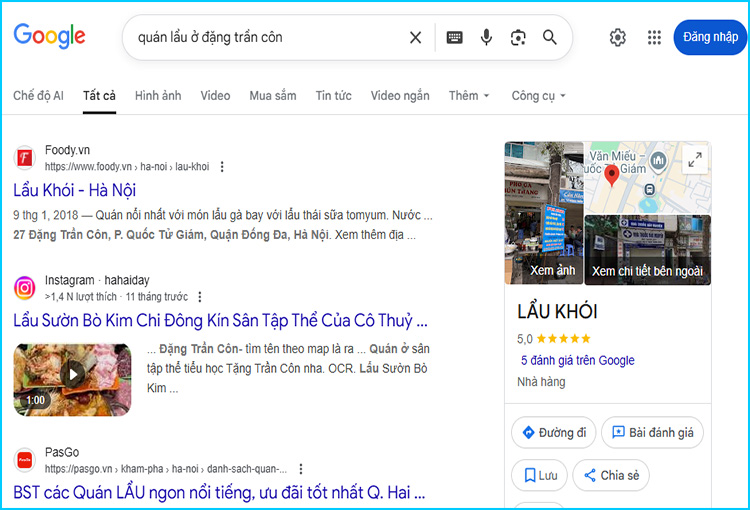Expand the map with arrows icon
Viewport: 750px width, 510px height.
695,159
